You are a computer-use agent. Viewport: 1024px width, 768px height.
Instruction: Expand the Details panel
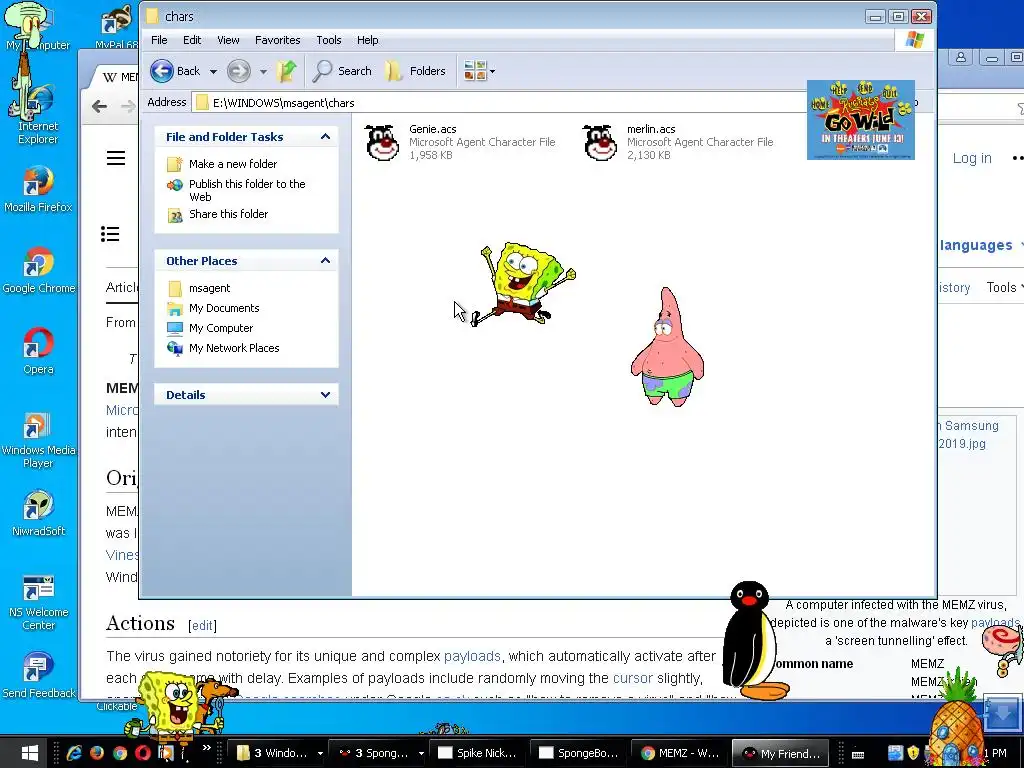(x=325, y=394)
